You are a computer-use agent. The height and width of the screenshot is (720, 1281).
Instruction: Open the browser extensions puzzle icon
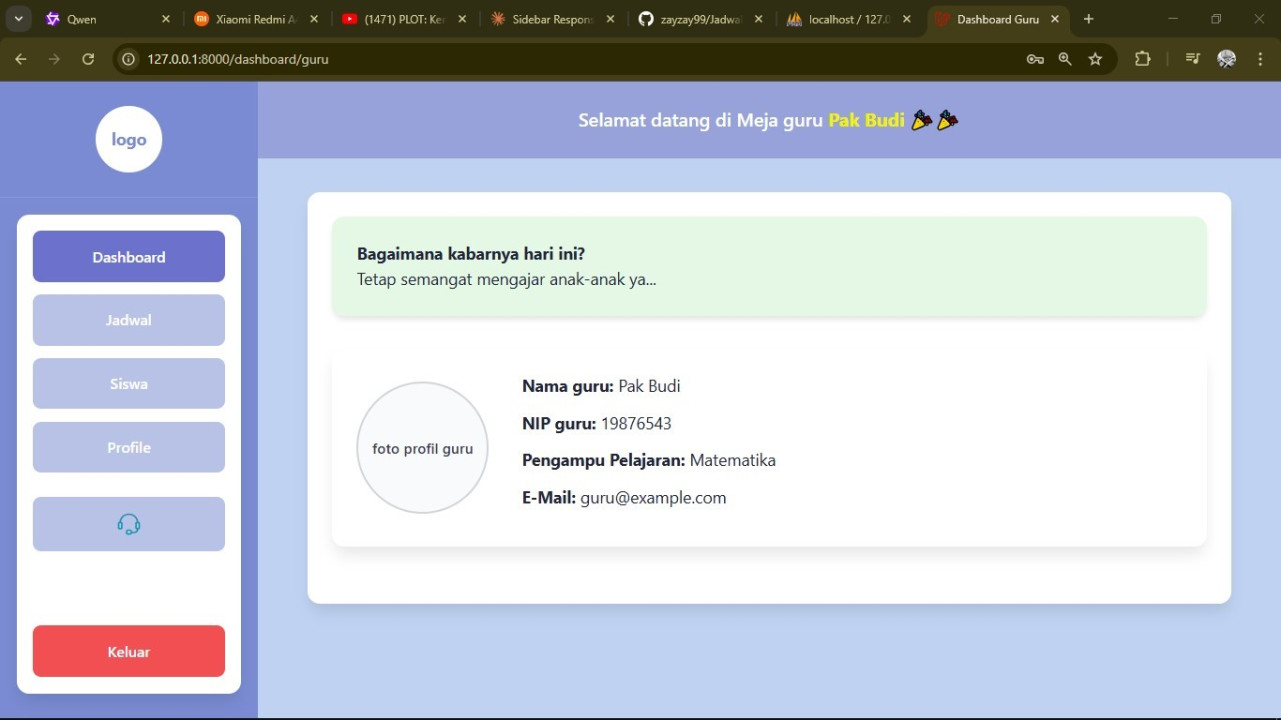tap(1142, 59)
